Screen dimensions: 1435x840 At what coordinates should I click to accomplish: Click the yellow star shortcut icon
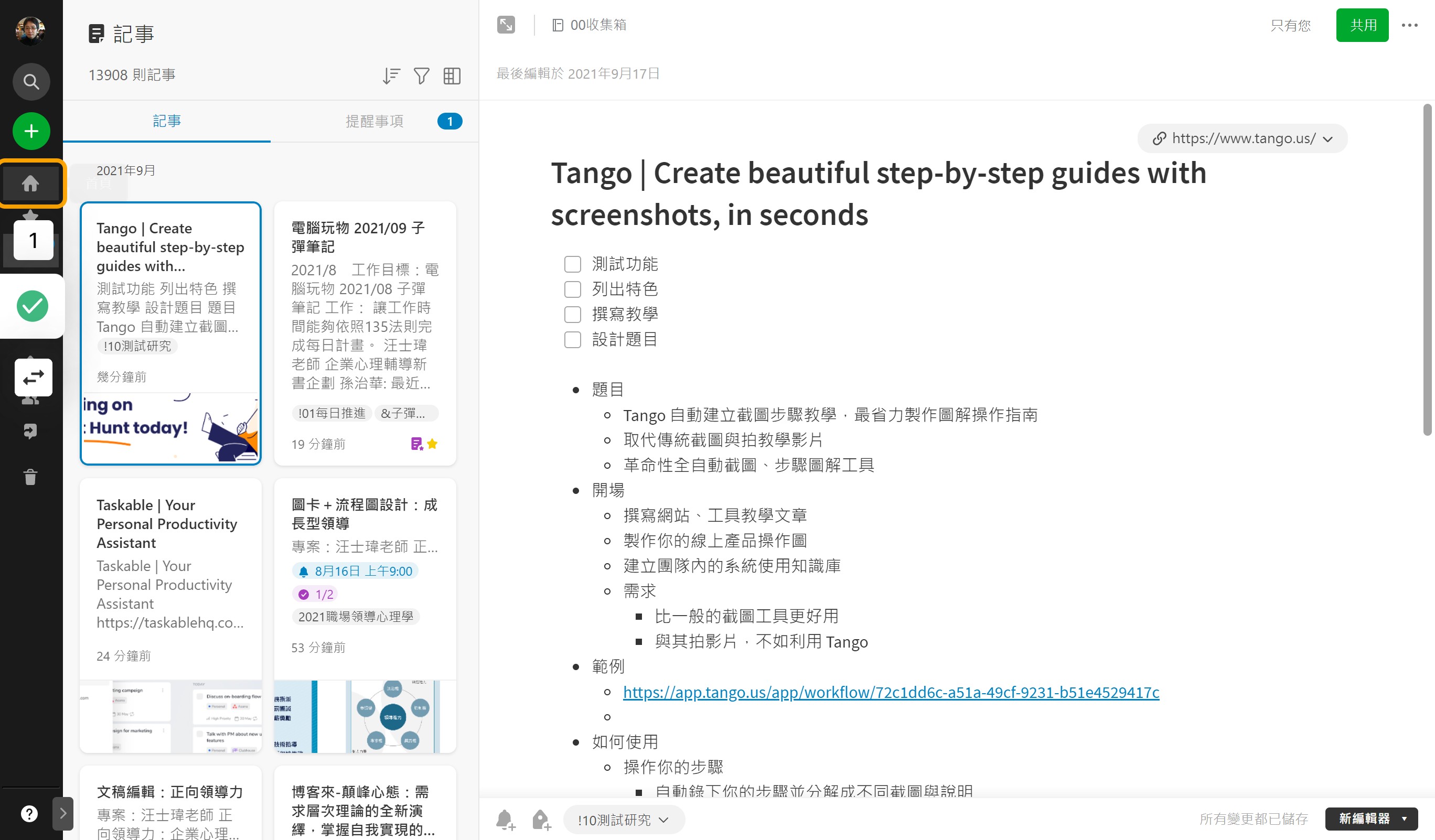433,444
